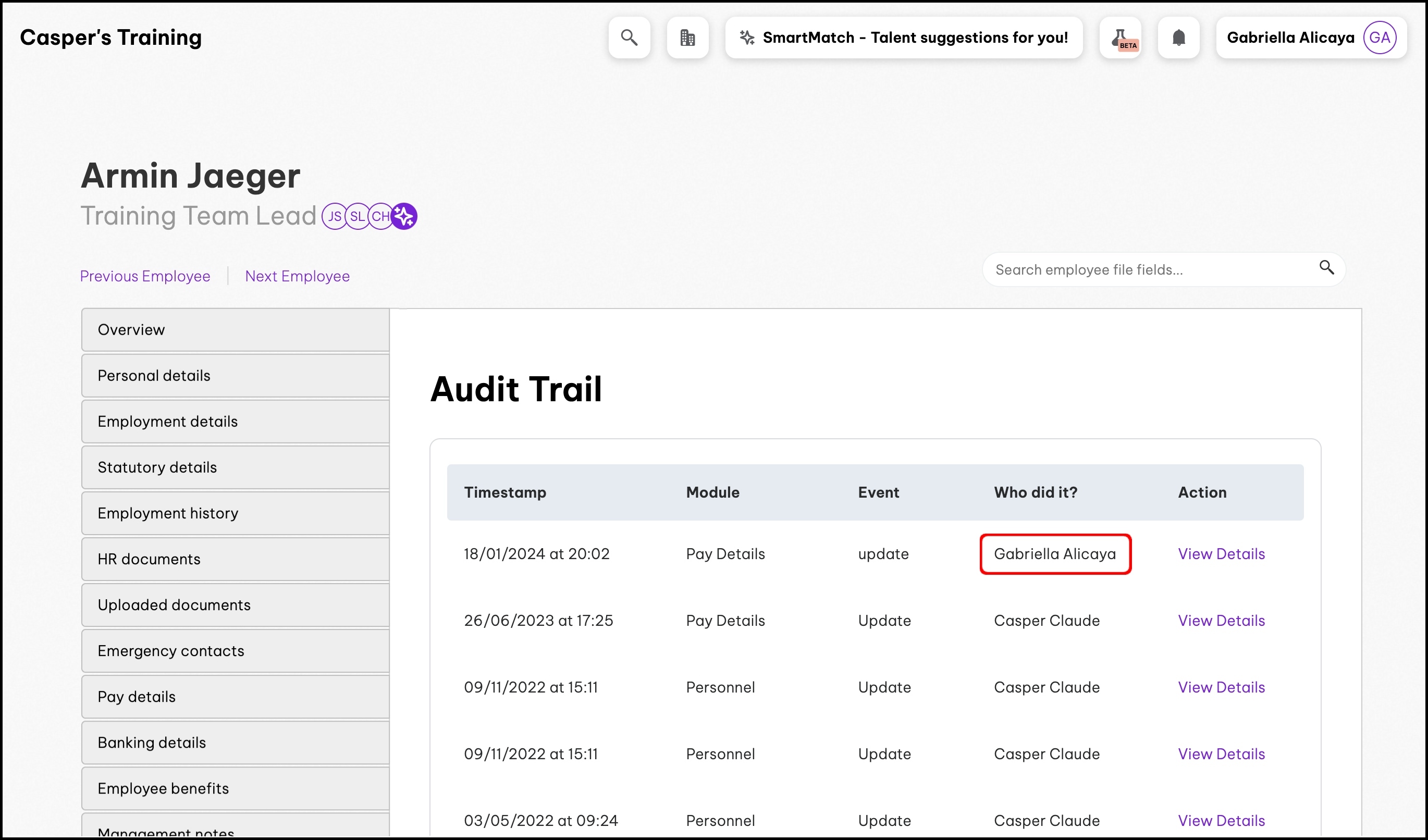Click the GA user avatar
Image resolution: width=1428 pixels, height=840 pixels.
1379,38
